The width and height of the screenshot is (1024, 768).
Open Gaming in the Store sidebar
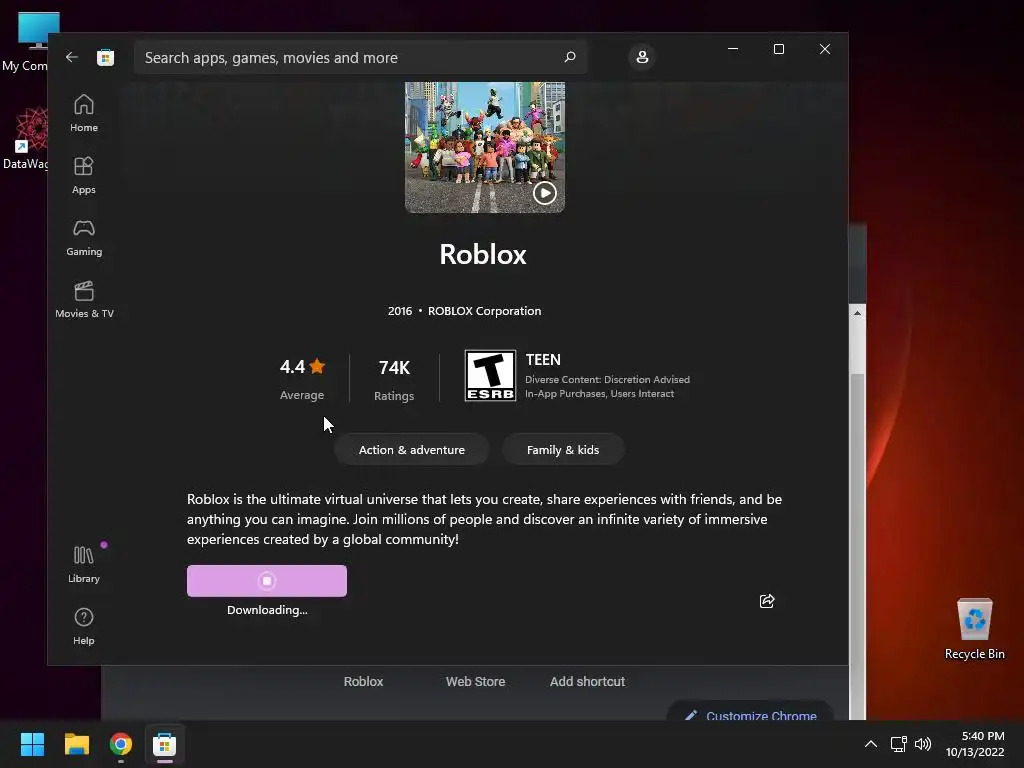[84, 238]
